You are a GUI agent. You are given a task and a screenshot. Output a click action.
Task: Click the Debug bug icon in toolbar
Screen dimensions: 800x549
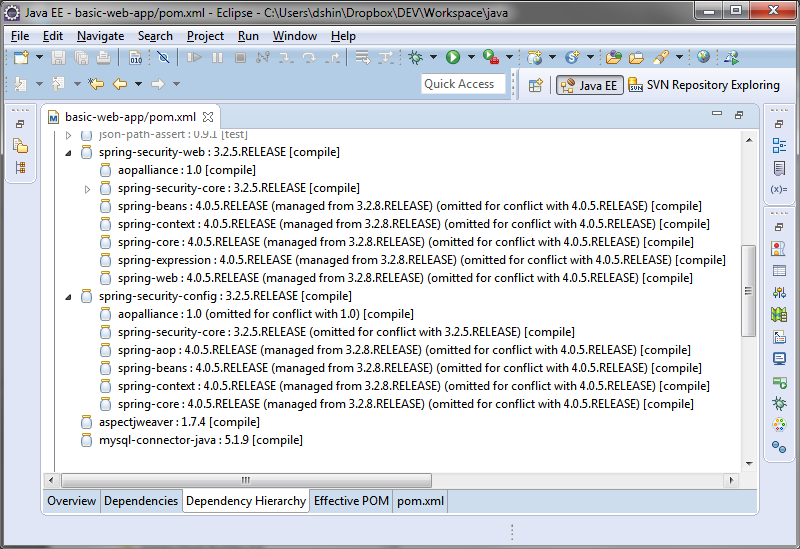415,58
